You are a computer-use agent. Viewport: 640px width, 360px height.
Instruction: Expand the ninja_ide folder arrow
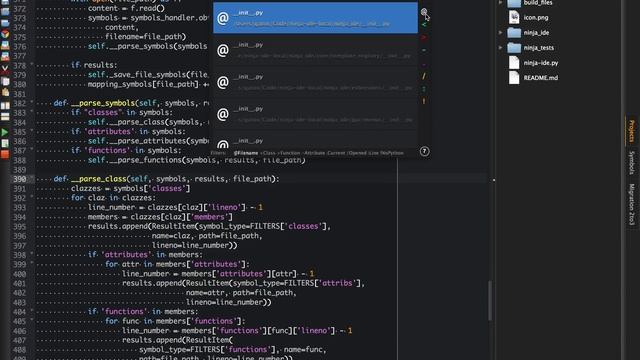coord(500,33)
